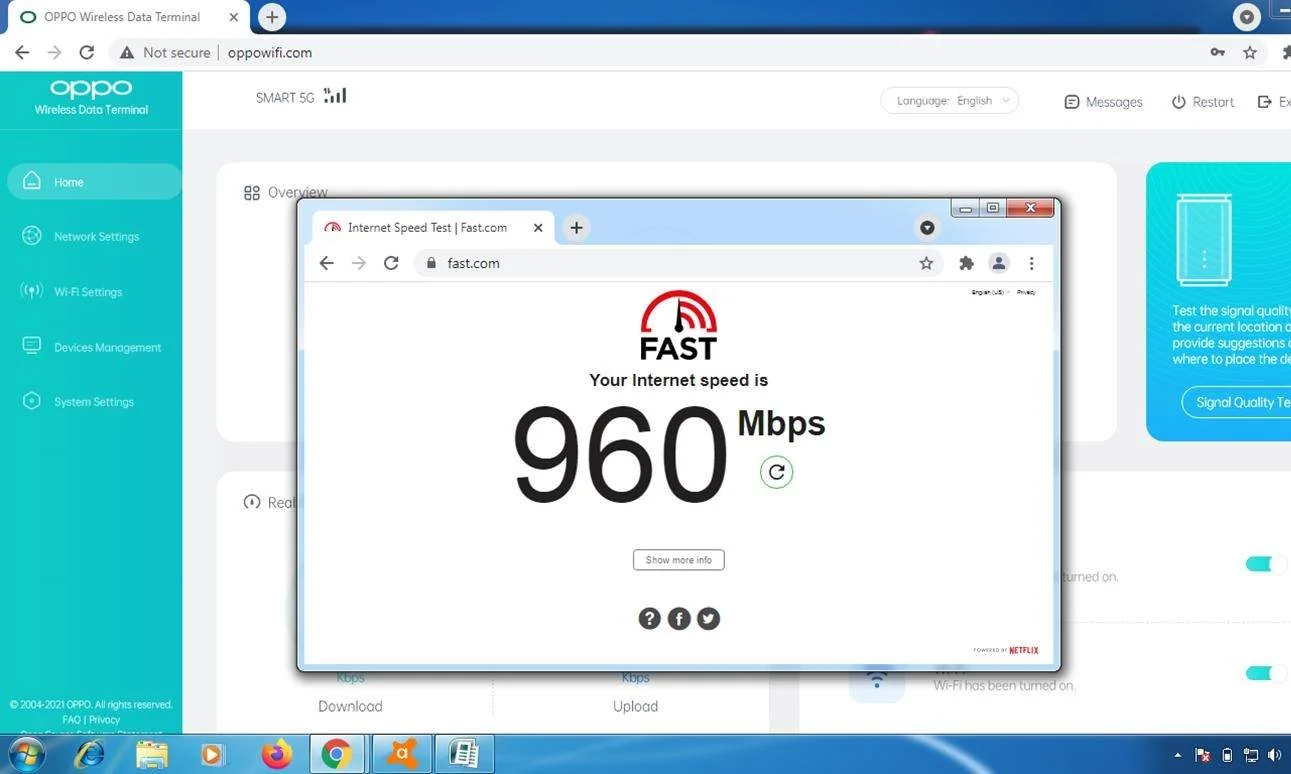Open Firefox from the taskbar

276,754
